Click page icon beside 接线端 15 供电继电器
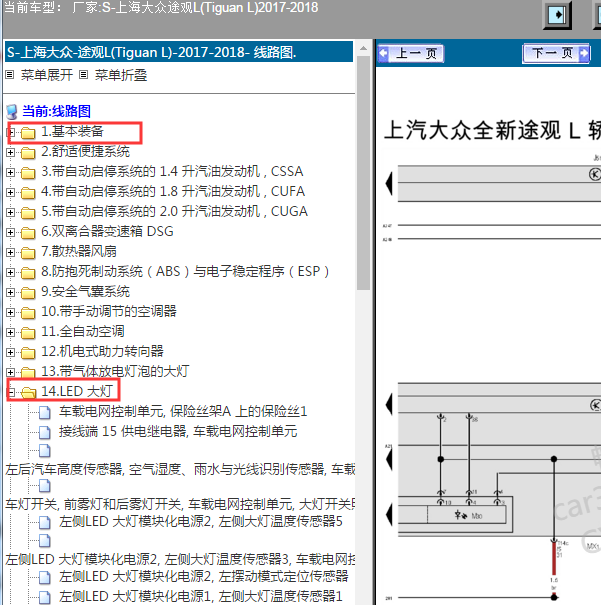601x605 pixels. tap(45, 433)
